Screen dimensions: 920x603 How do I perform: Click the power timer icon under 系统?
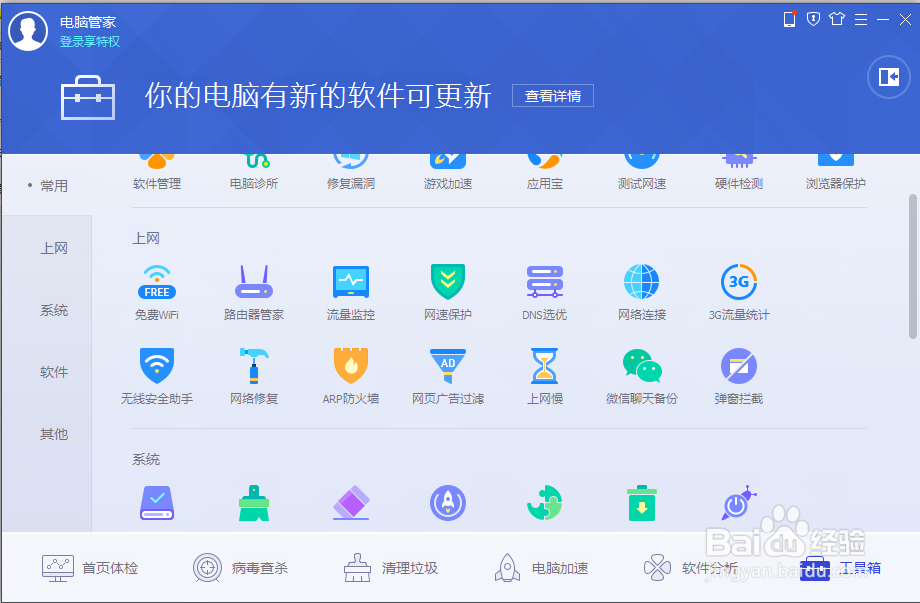[x=739, y=503]
